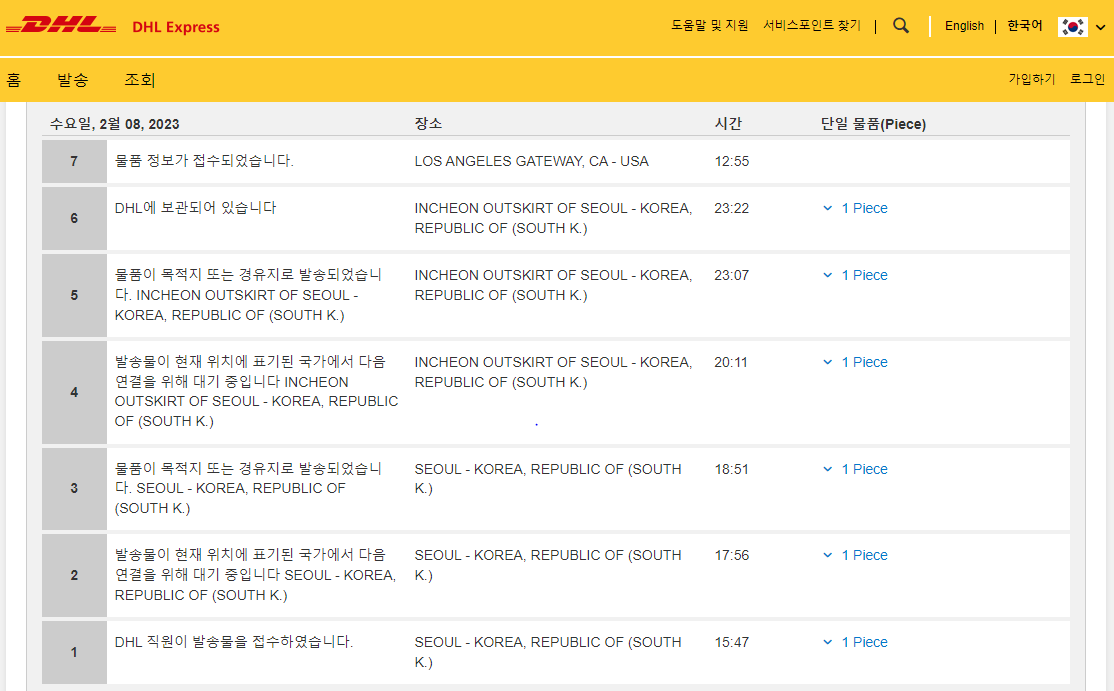Viewport: 1114px width, 691px height.
Task: Click the 18:51 time value
Action: pyautogui.click(x=732, y=469)
